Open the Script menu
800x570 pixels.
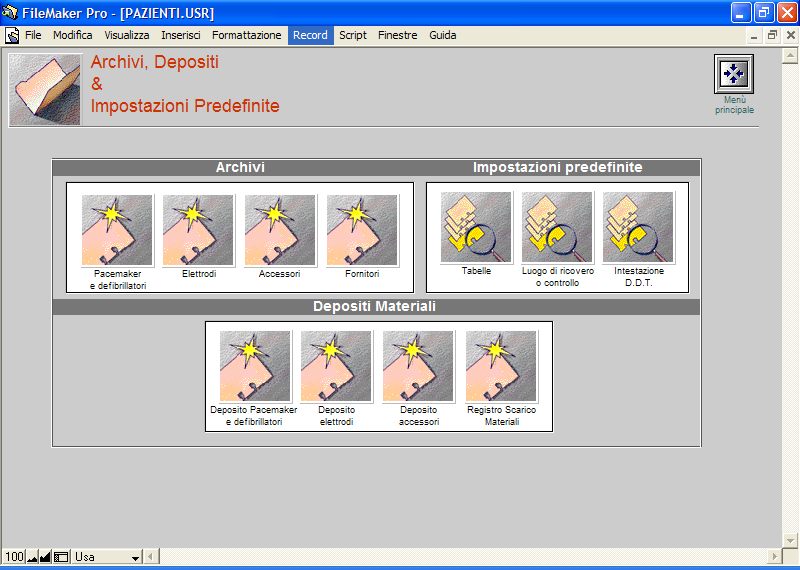tap(352, 35)
